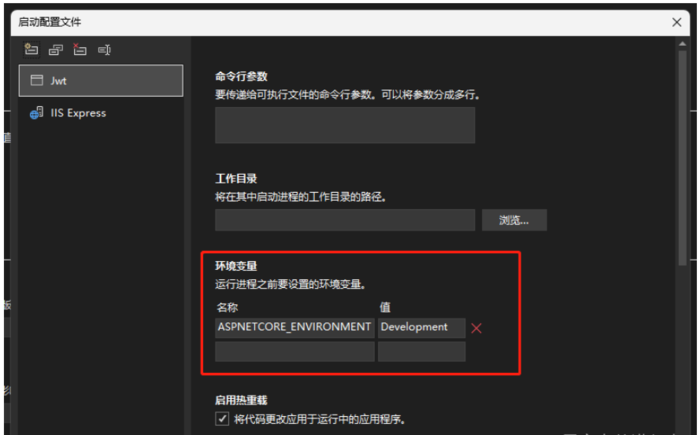Click the vertical scrollbar thumb
The image size is (700, 435).
pos(682,158)
